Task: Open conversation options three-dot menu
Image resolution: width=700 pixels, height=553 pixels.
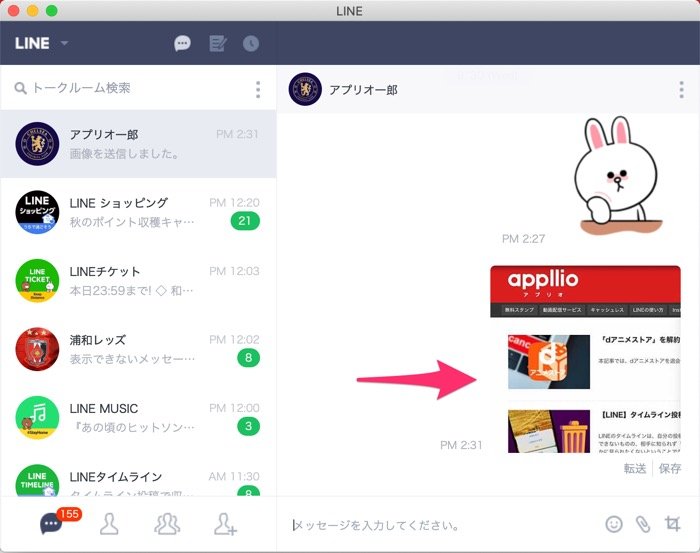Action: pyautogui.click(x=681, y=90)
